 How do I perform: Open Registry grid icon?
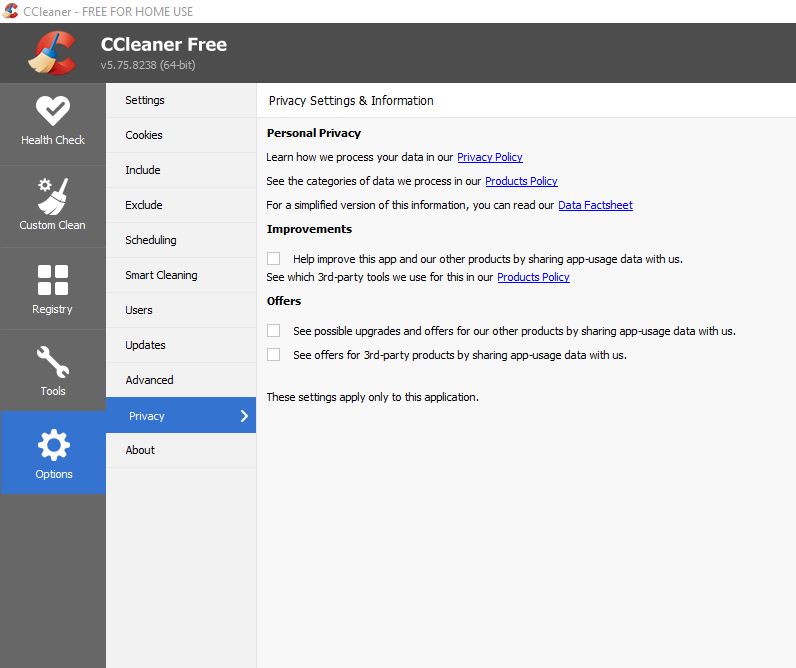53,280
